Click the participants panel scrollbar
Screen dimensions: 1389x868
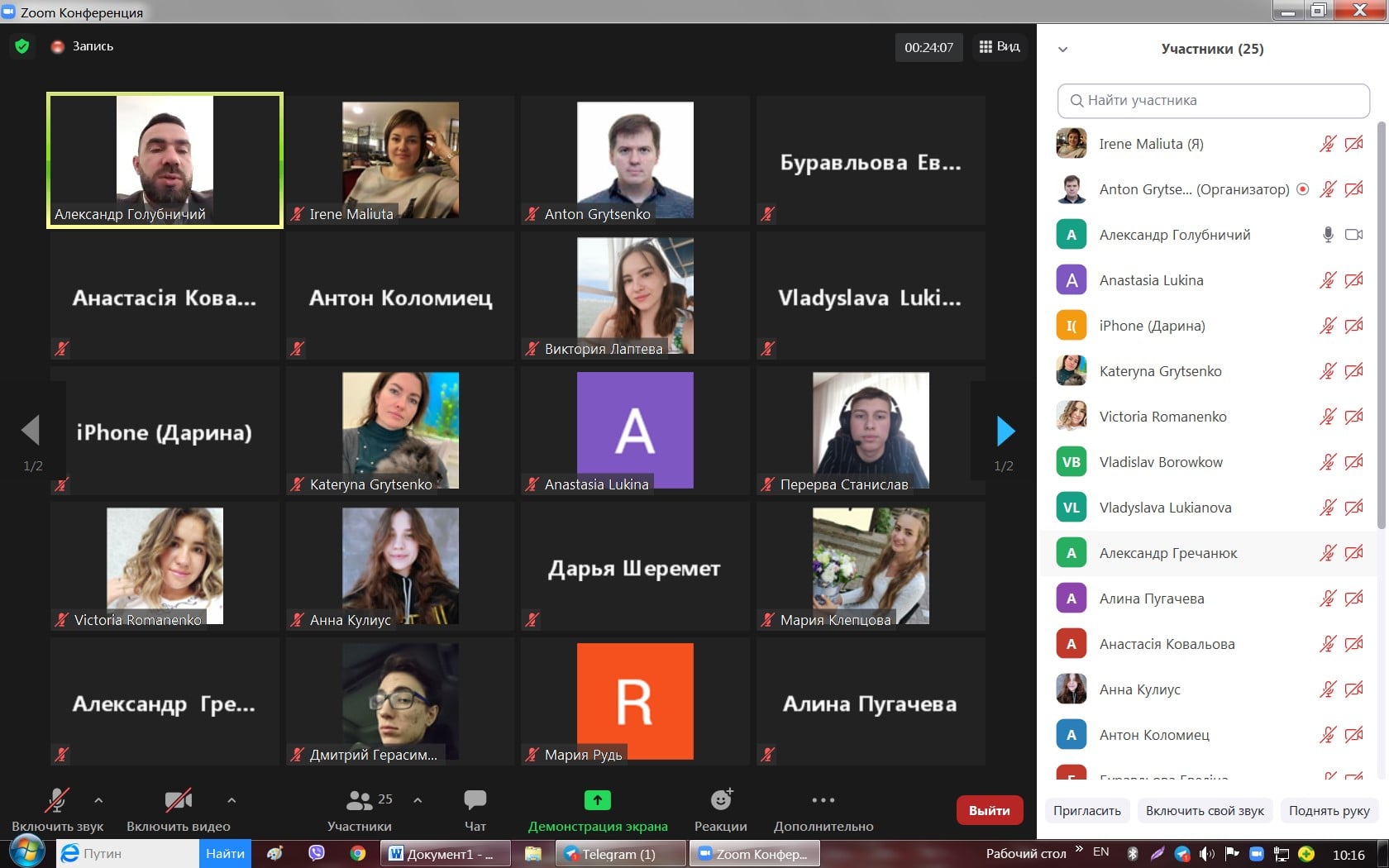tap(1382, 325)
